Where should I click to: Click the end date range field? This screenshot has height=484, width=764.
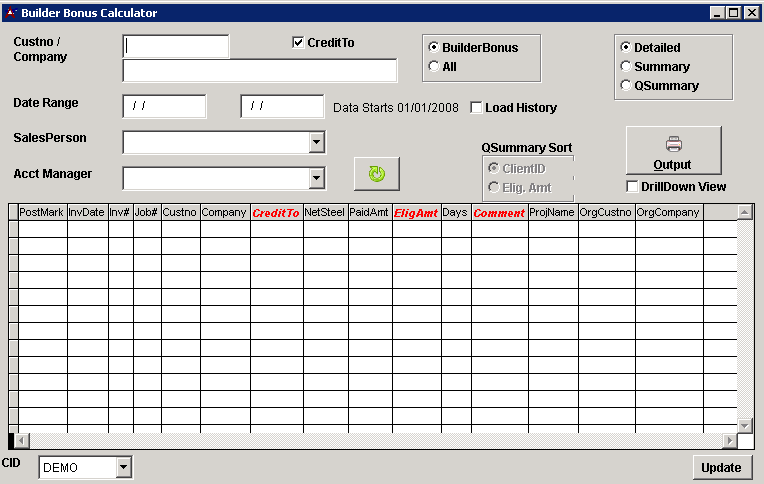tap(282, 107)
